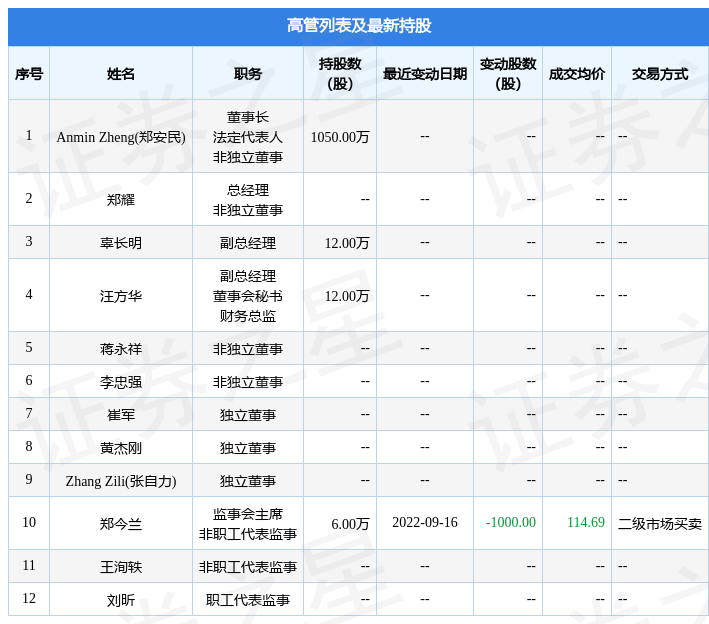709x624 pixels.
Task: Click the 董事长 法定代表人 position cell
Action: pyautogui.click(x=248, y=137)
